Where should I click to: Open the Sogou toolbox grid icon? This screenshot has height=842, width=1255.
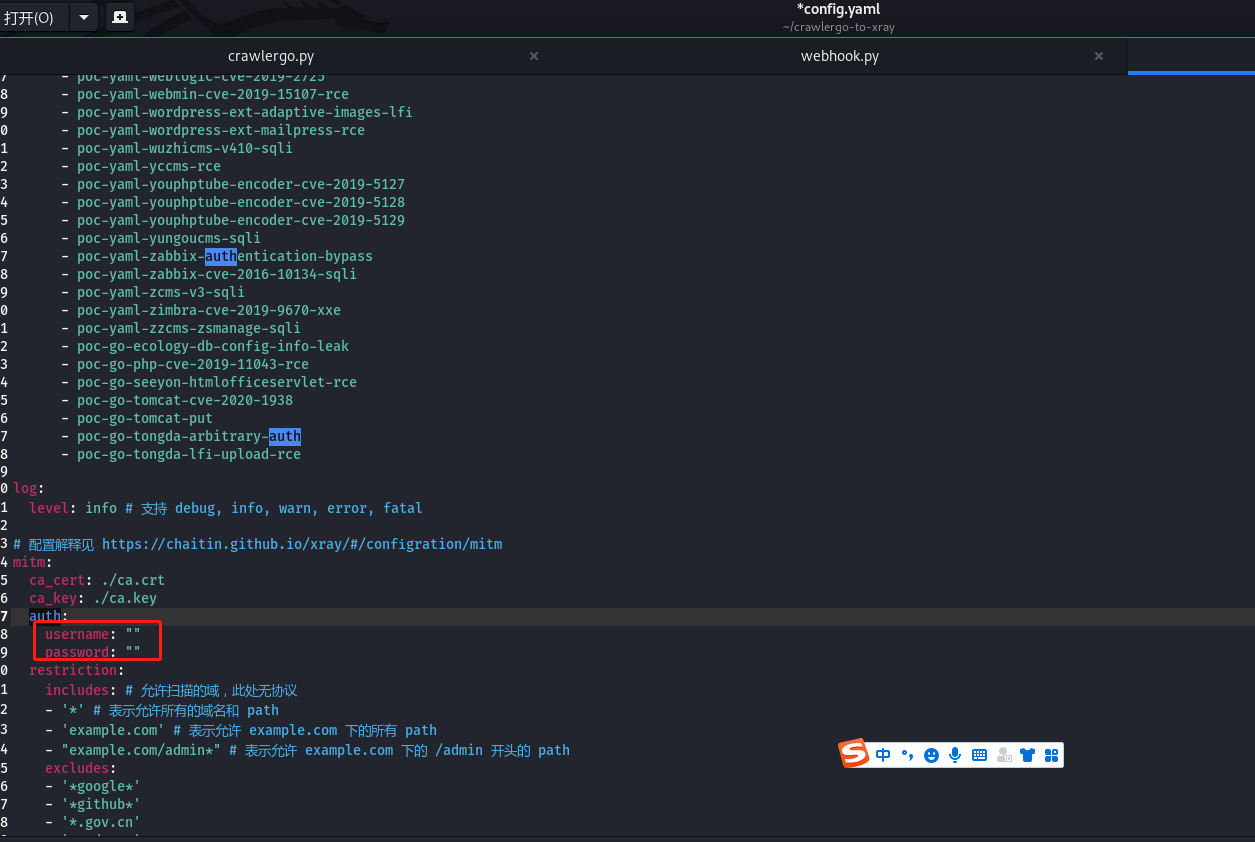[1051, 755]
